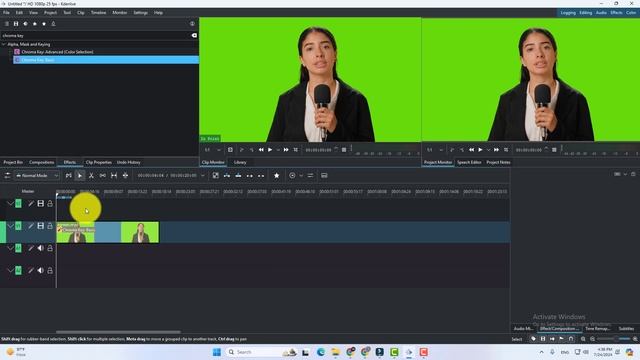640x360 pixels.
Task: Open the Normal Mode edit mode dropdown
Action: pos(37,176)
